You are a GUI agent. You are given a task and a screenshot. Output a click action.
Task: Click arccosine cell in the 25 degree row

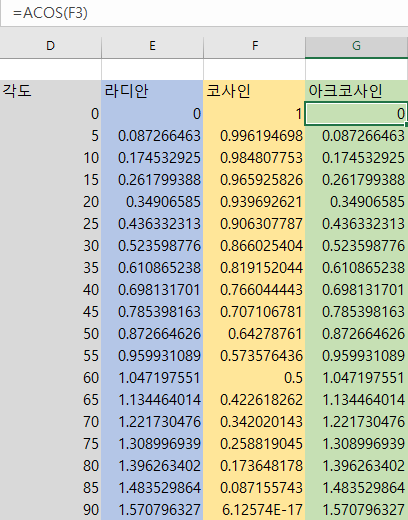pos(356,224)
